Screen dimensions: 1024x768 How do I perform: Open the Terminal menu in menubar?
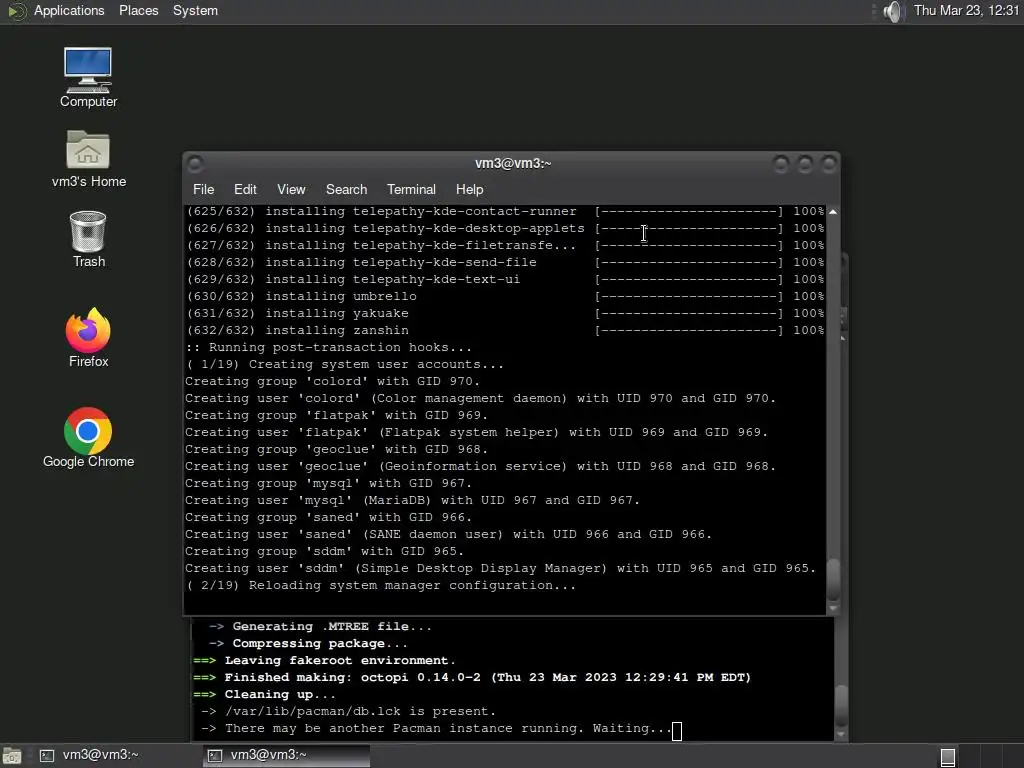click(x=411, y=189)
